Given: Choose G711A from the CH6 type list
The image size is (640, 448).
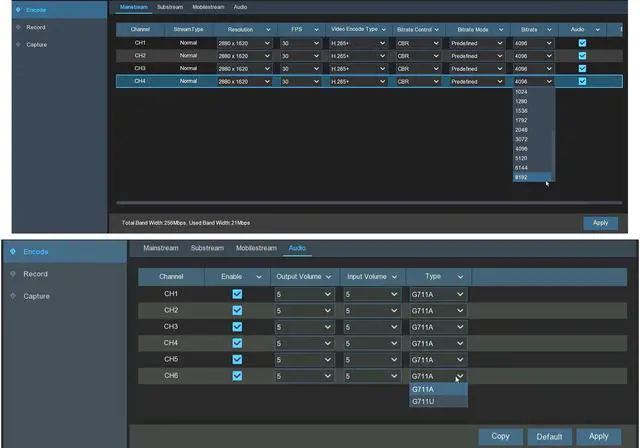Looking at the screenshot, I should pyautogui.click(x=438, y=389).
